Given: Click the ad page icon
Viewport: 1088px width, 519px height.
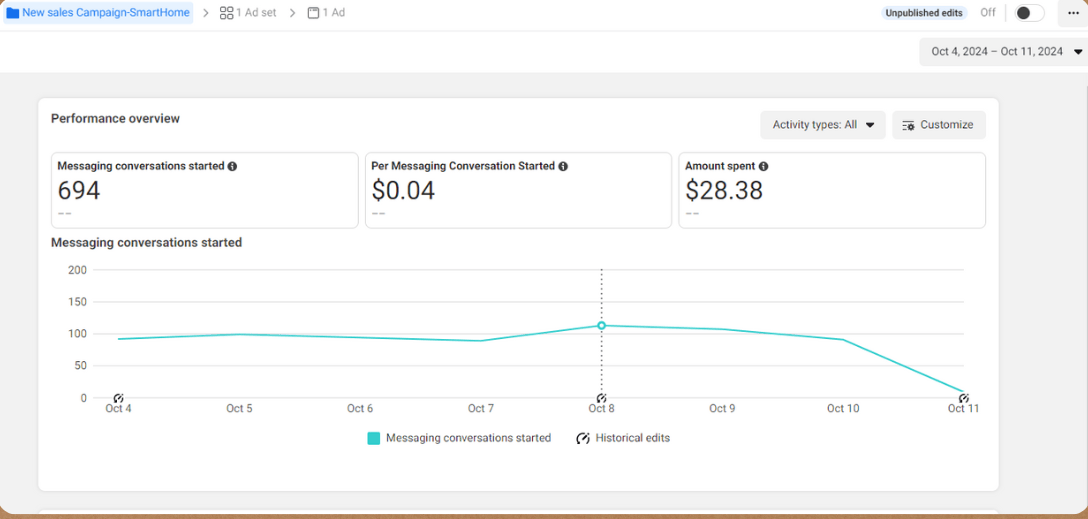Looking at the screenshot, I should [314, 13].
